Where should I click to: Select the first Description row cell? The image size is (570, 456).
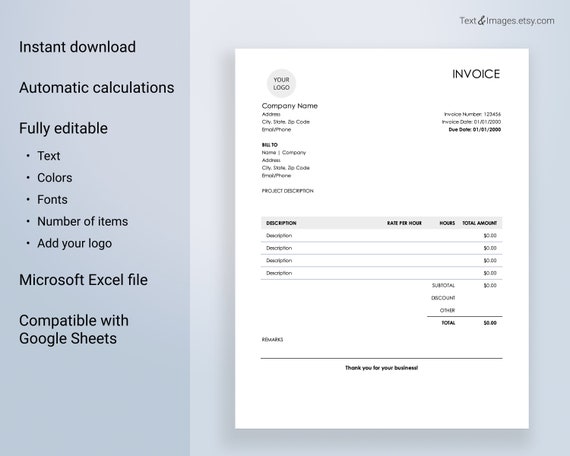coord(279,236)
